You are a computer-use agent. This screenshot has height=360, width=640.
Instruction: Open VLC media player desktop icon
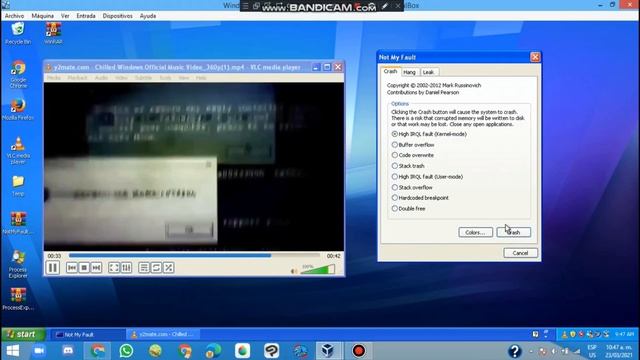(18, 150)
